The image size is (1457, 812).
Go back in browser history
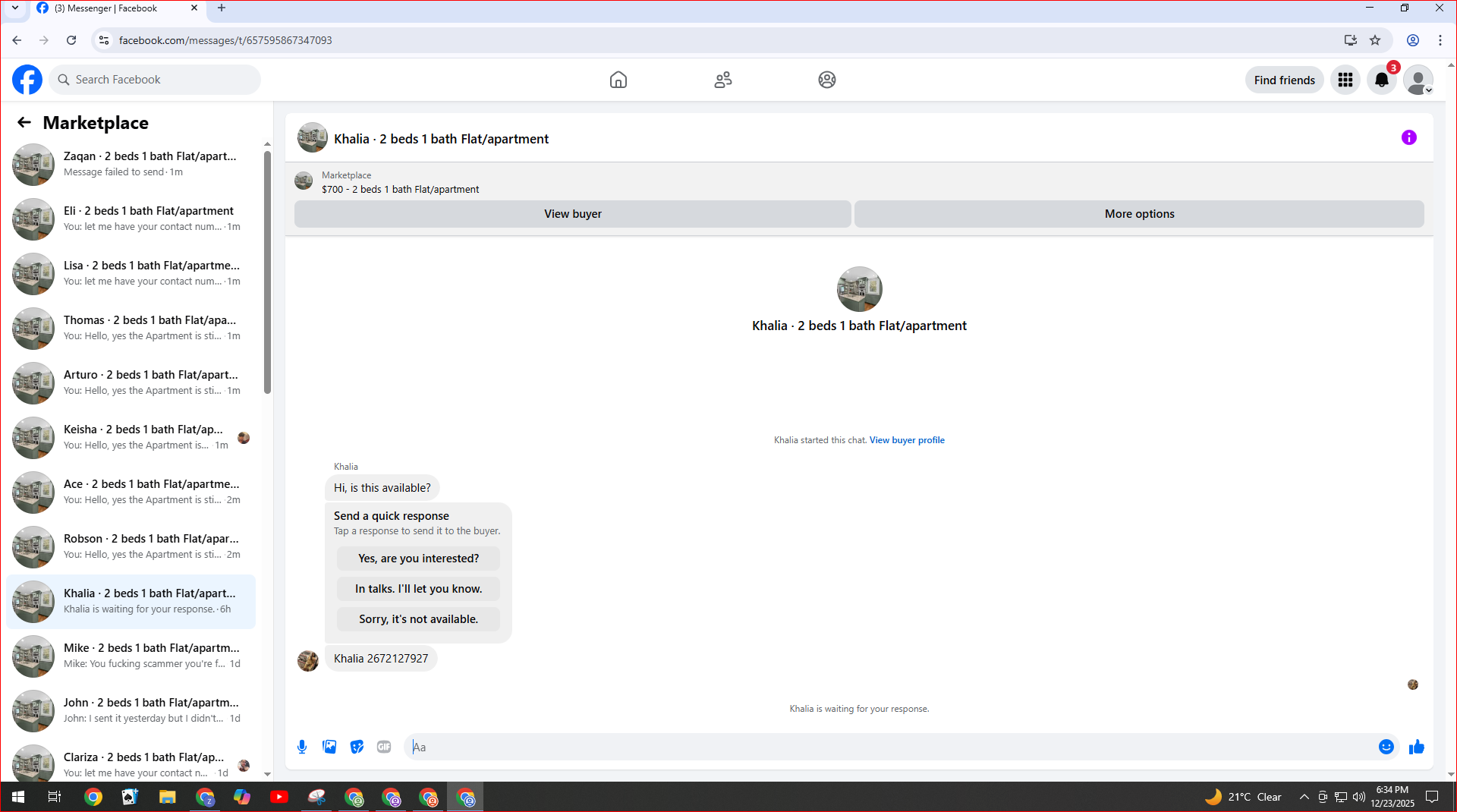point(17,40)
